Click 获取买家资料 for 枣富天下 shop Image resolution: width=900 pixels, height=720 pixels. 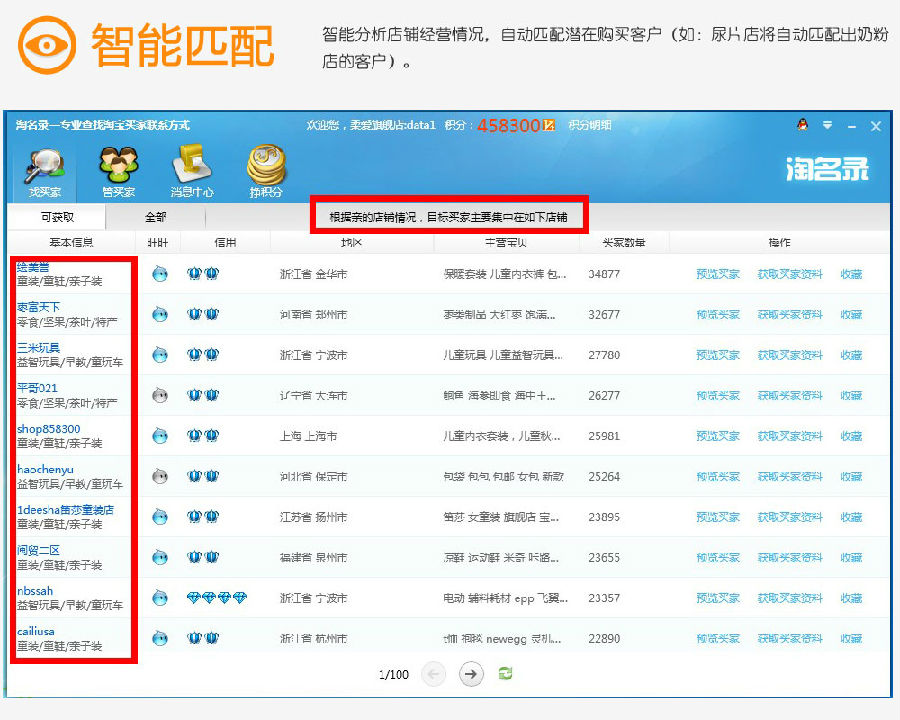coord(790,314)
